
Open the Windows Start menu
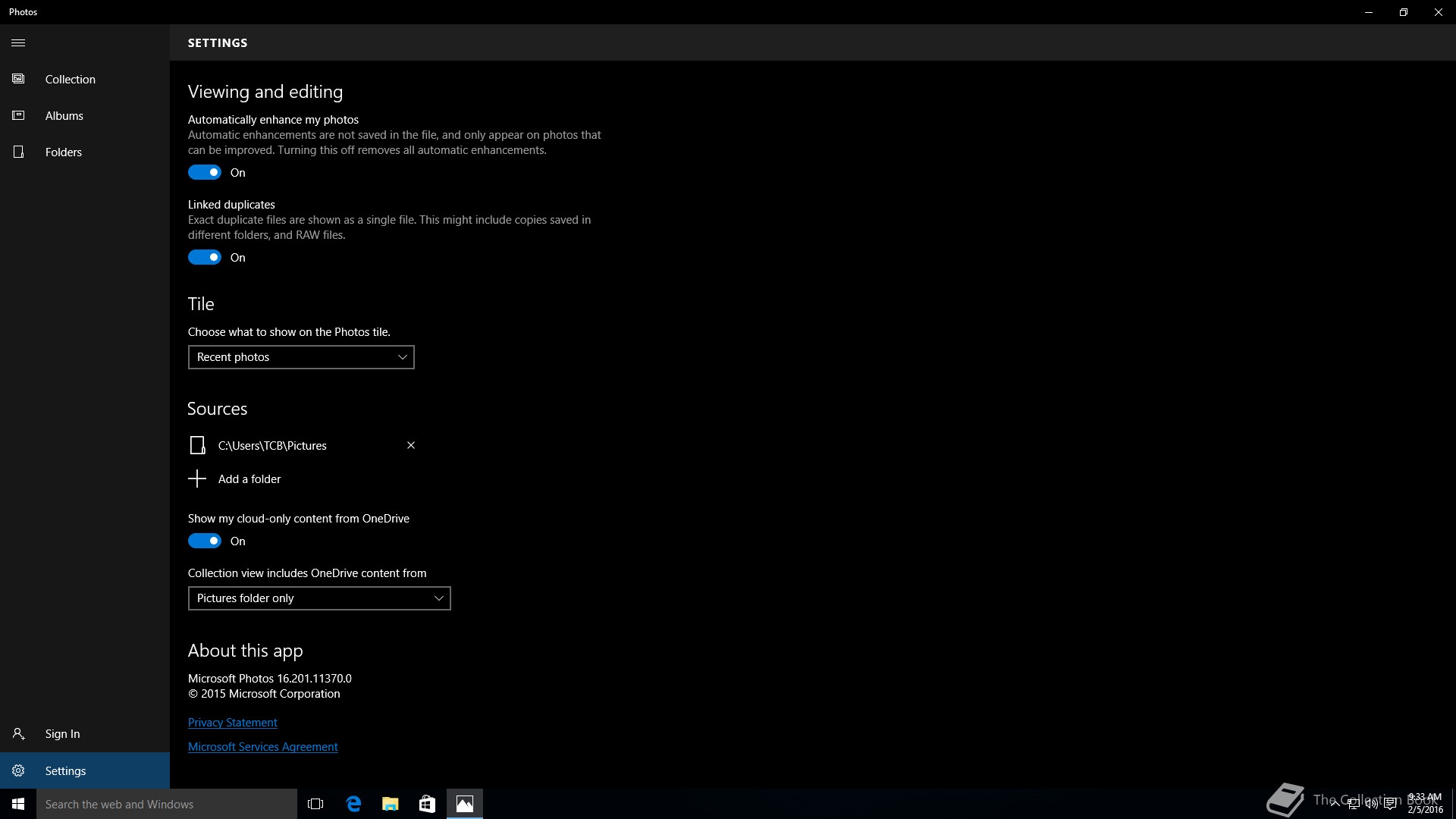(18, 804)
